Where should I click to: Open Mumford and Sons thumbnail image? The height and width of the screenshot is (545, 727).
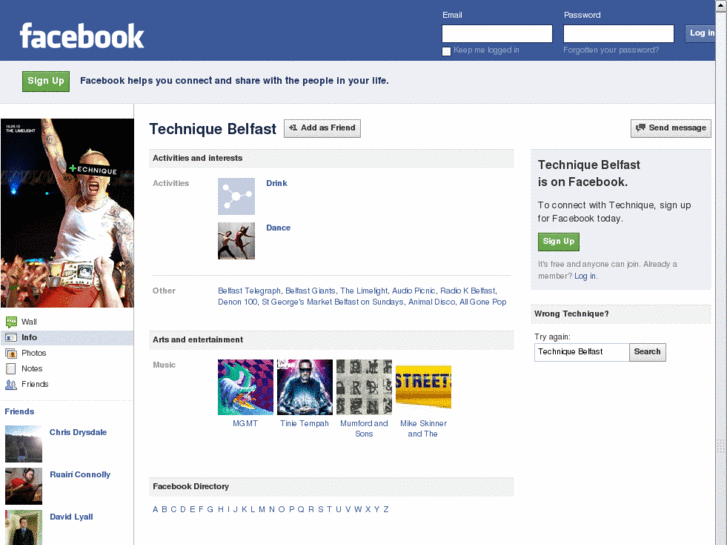point(364,387)
